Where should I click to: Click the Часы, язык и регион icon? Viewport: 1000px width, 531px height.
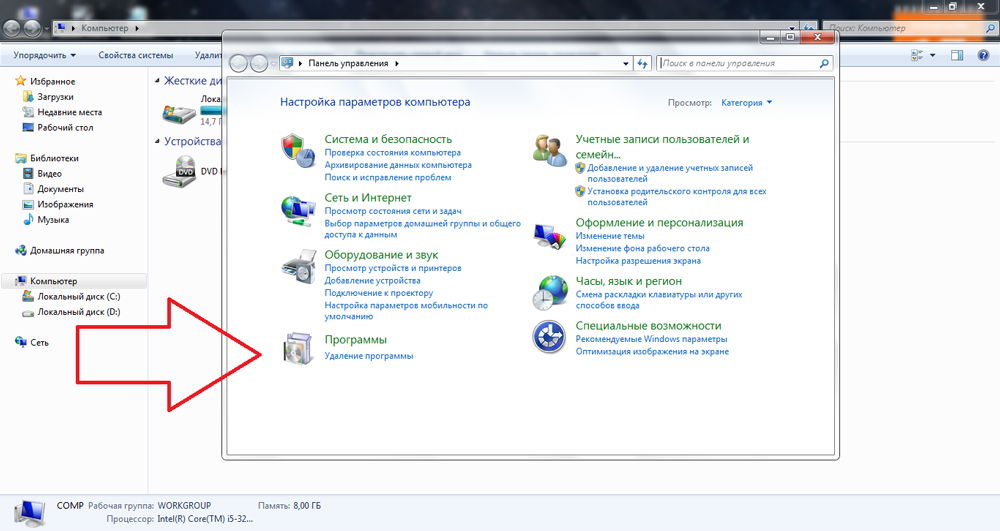[549, 291]
